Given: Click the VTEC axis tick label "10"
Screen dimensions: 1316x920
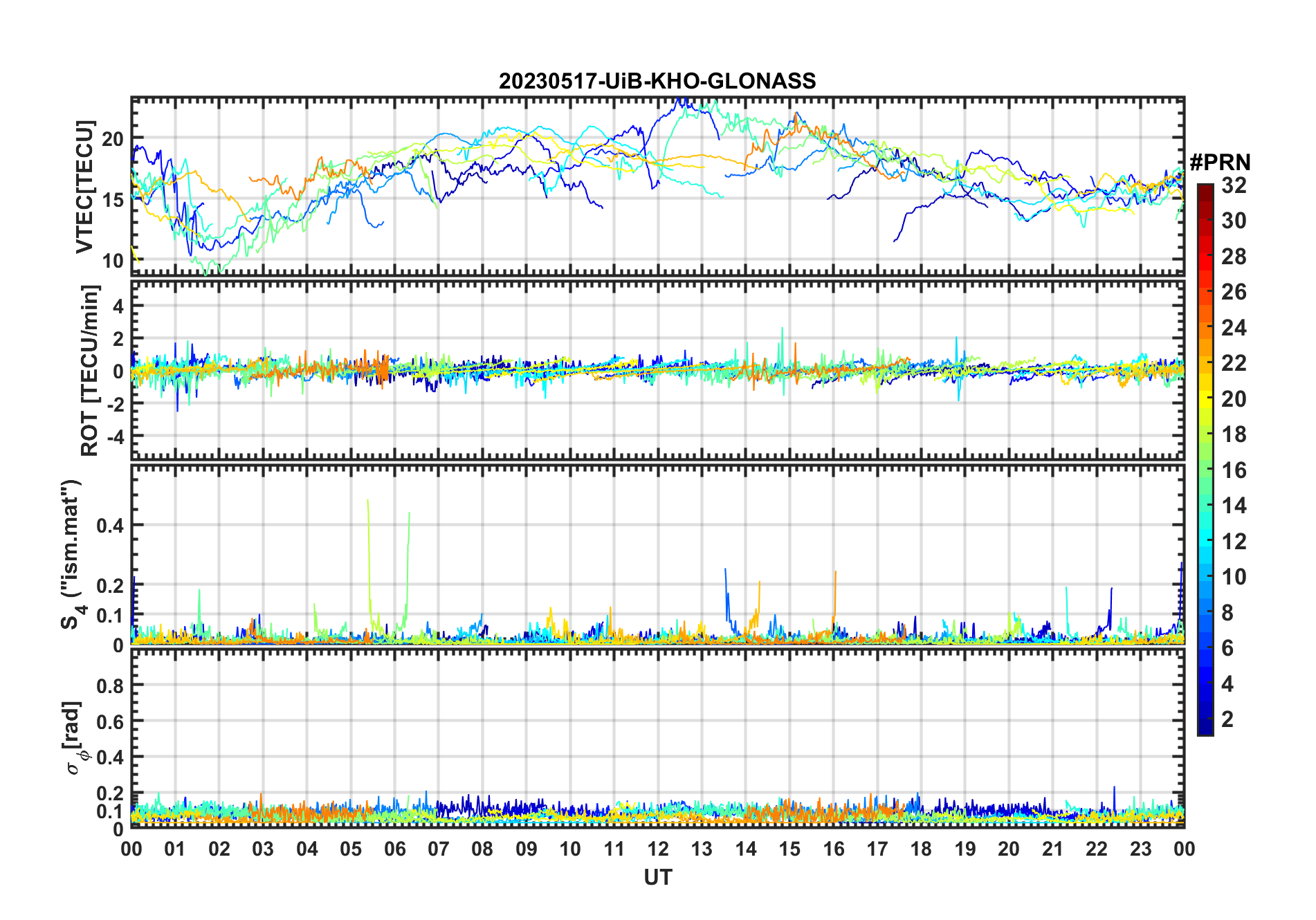Looking at the screenshot, I should click(113, 261).
